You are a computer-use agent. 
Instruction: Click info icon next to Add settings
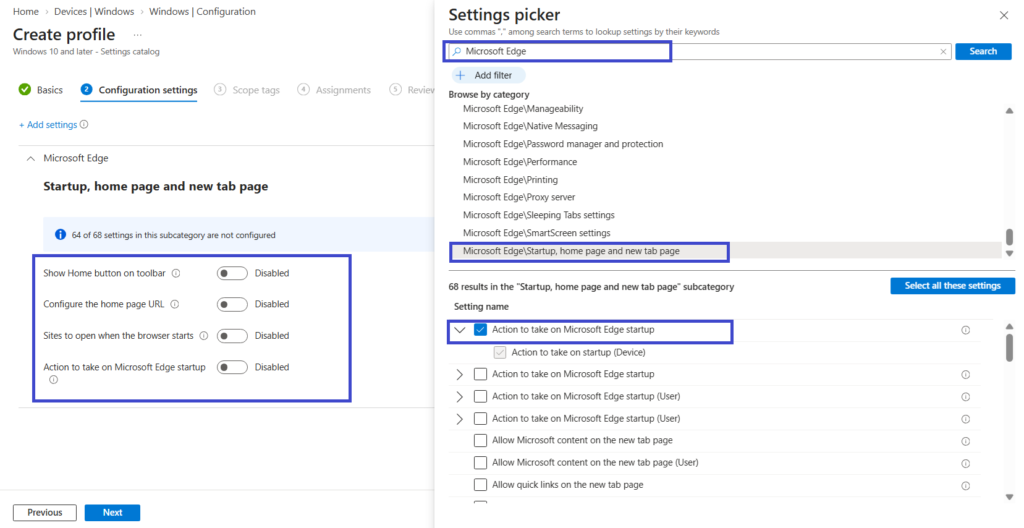[84, 124]
